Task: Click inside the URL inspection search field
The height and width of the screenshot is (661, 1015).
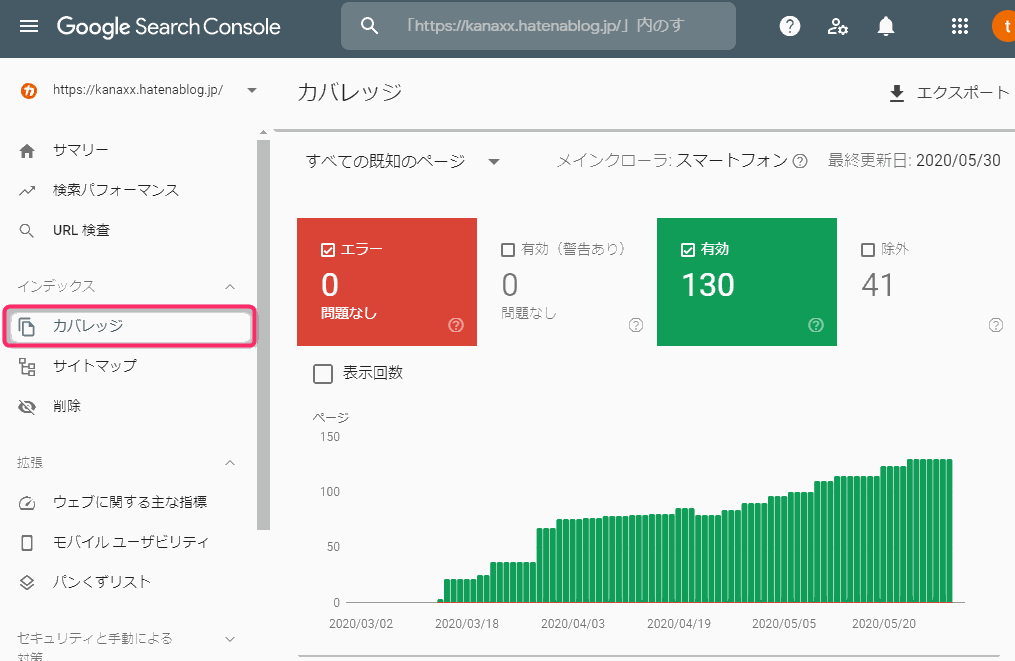Action: (539, 26)
